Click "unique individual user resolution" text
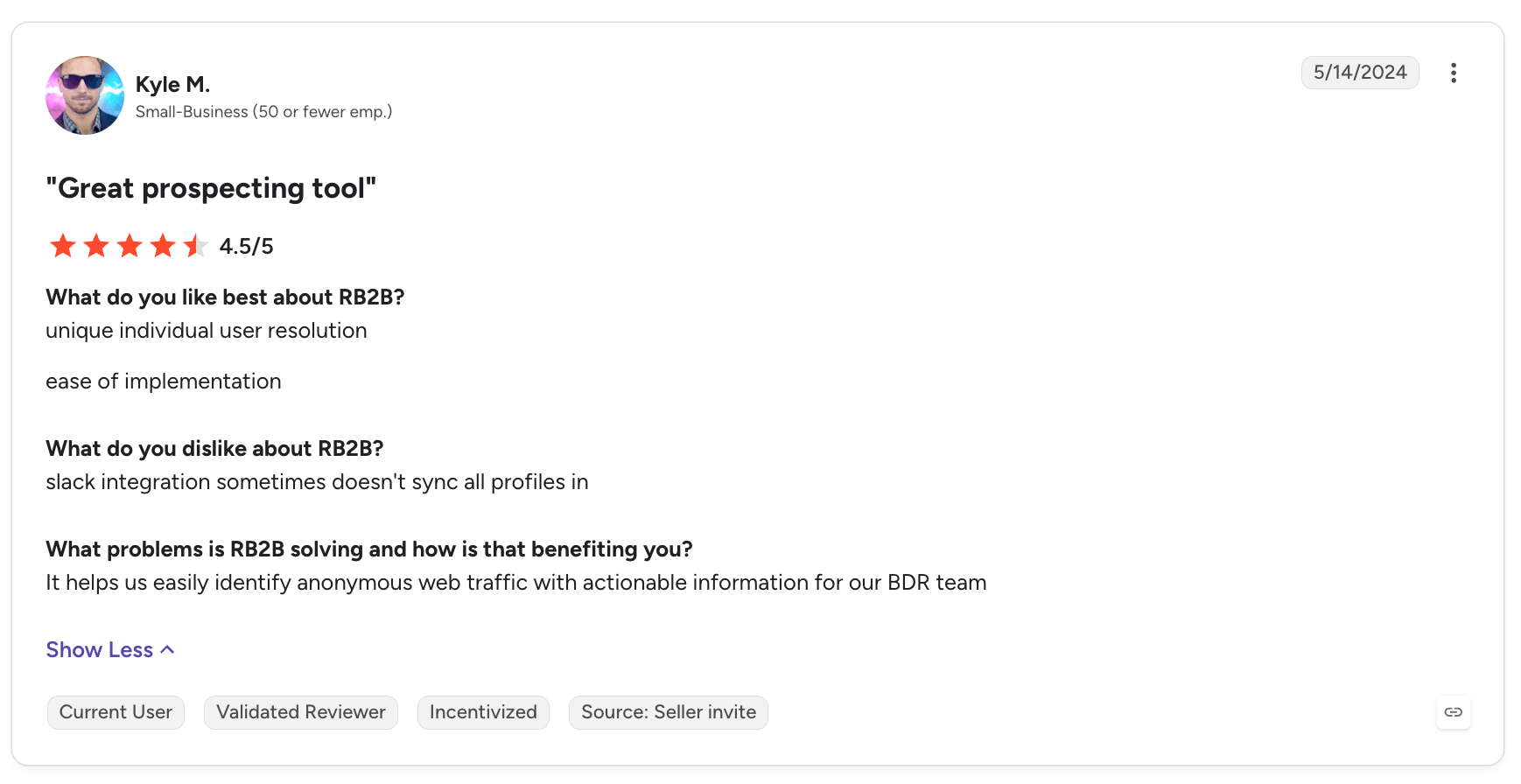The image size is (1521, 784). [x=207, y=331]
